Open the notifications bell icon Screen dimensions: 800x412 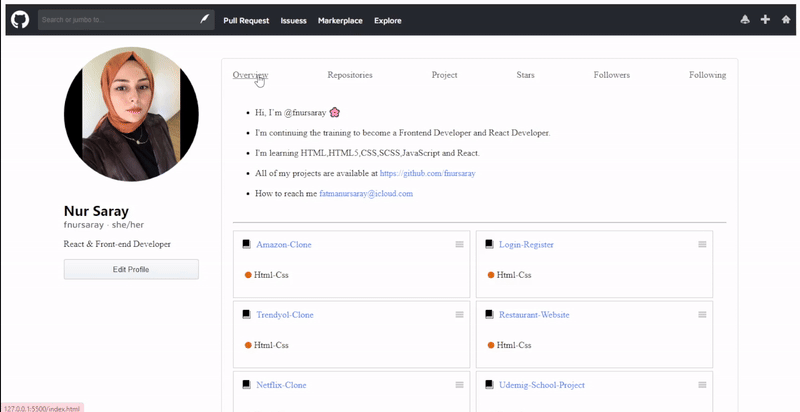pyautogui.click(x=745, y=19)
